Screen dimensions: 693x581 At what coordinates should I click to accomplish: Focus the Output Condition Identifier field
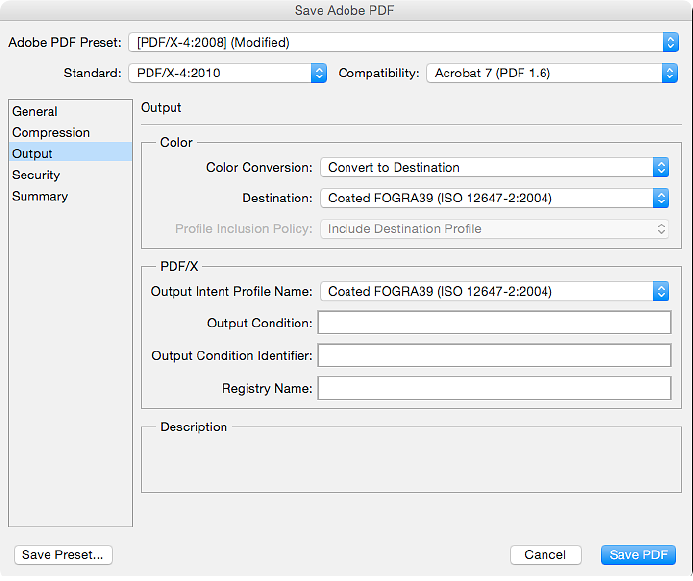(494, 355)
